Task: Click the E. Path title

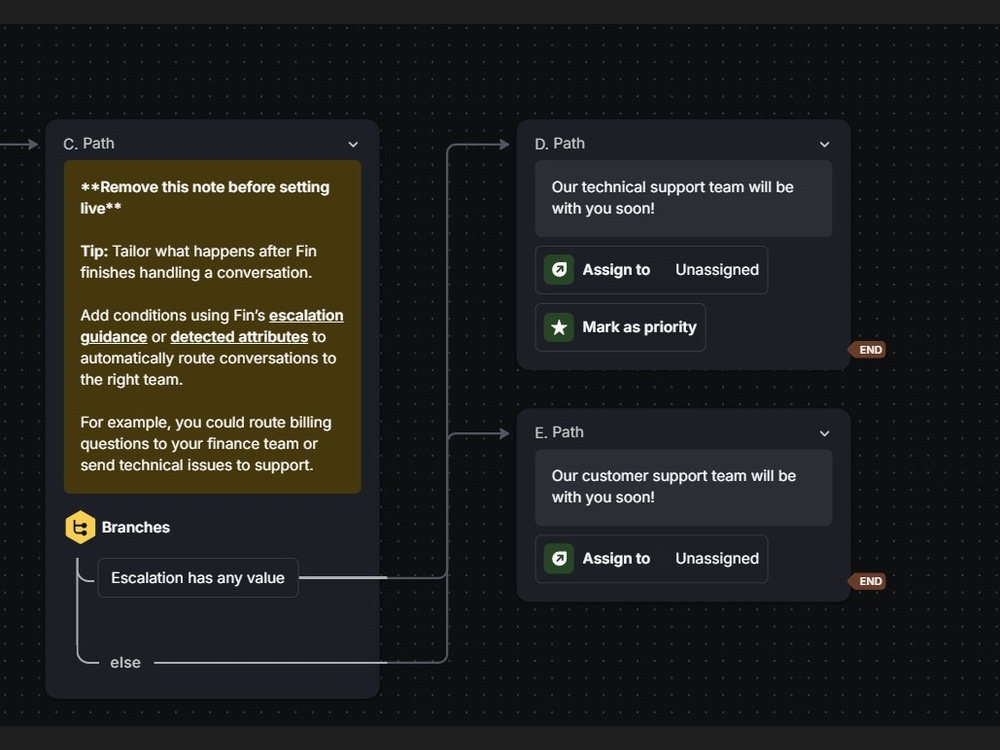Action: (559, 432)
